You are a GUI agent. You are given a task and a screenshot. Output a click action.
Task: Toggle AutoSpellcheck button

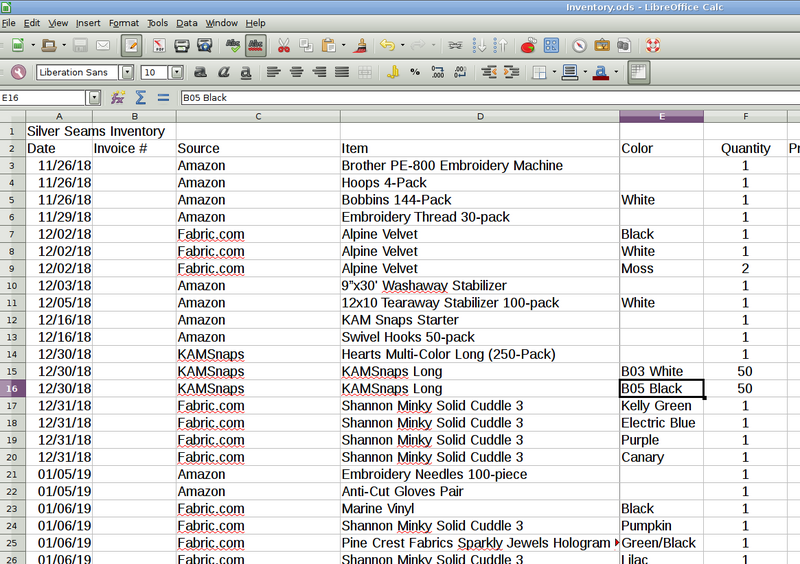point(256,45)
